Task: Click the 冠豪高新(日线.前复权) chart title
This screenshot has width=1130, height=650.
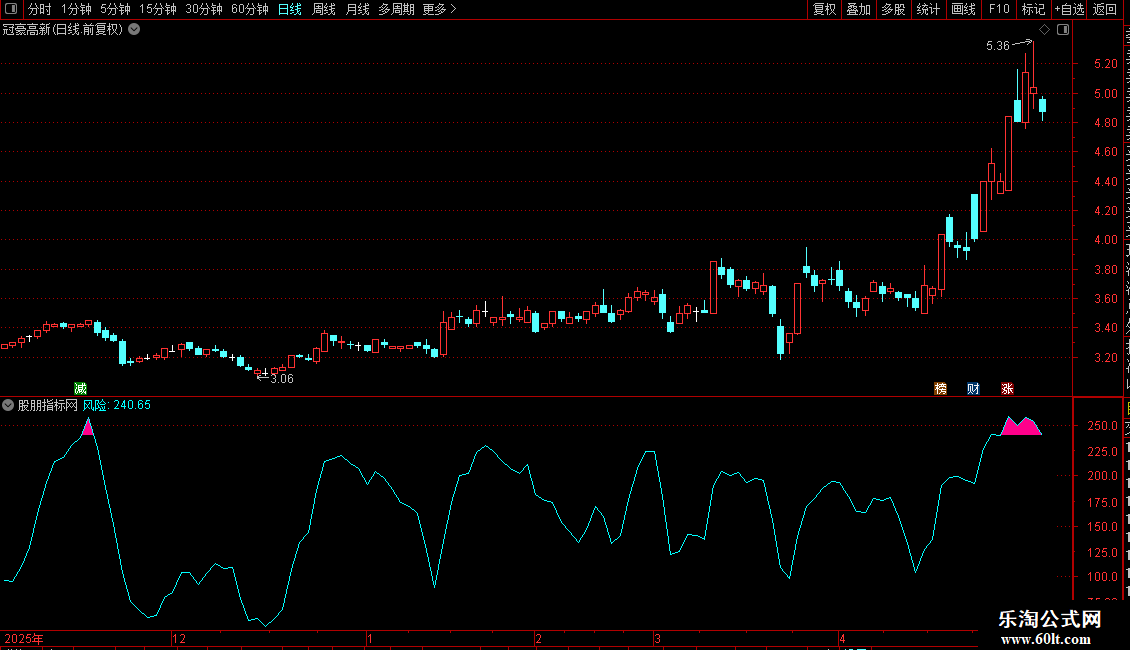Action: click(63, 30)
